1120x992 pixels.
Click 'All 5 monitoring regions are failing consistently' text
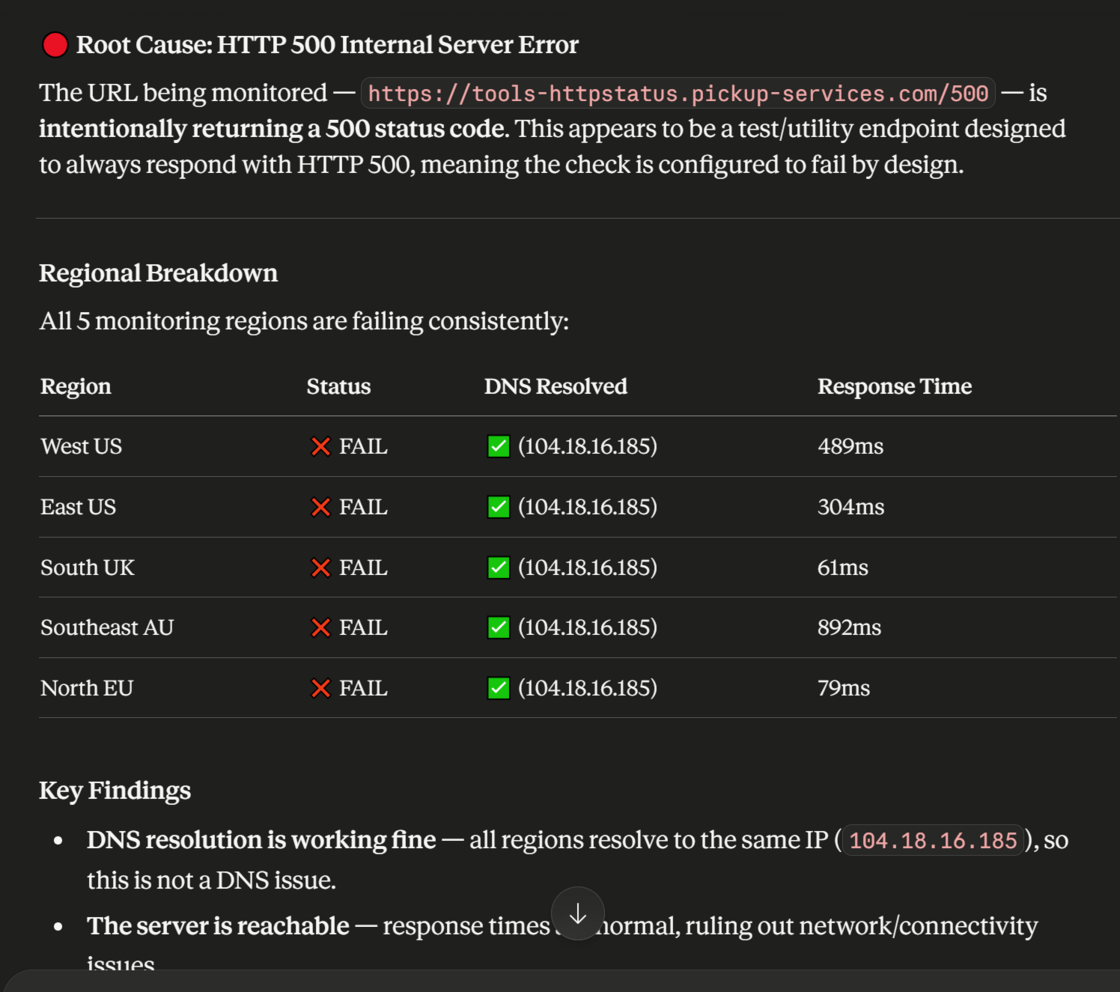pyautogui.click(x=304, y=321)
